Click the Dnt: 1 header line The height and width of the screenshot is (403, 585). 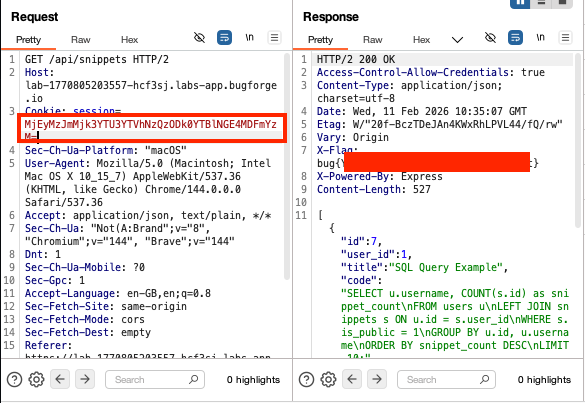tap(43, 254)
